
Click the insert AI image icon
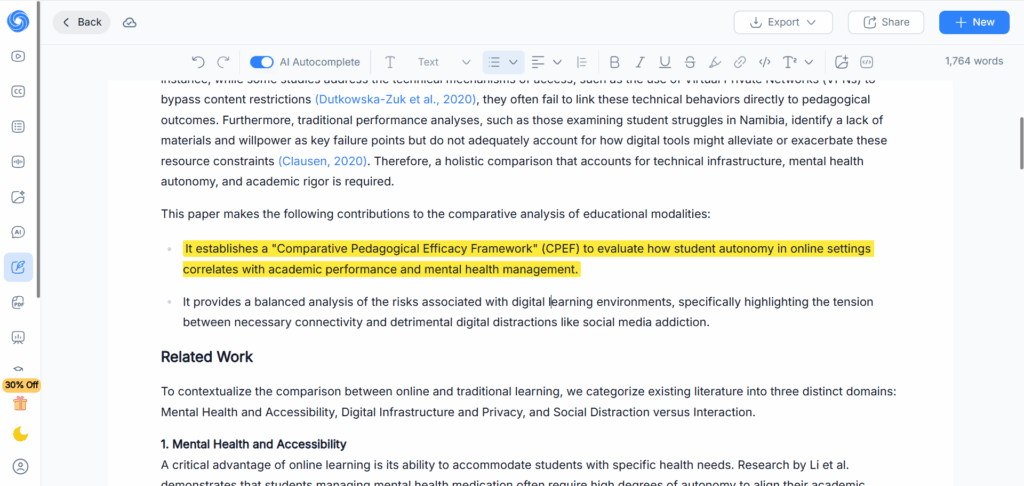click(841, 62)
